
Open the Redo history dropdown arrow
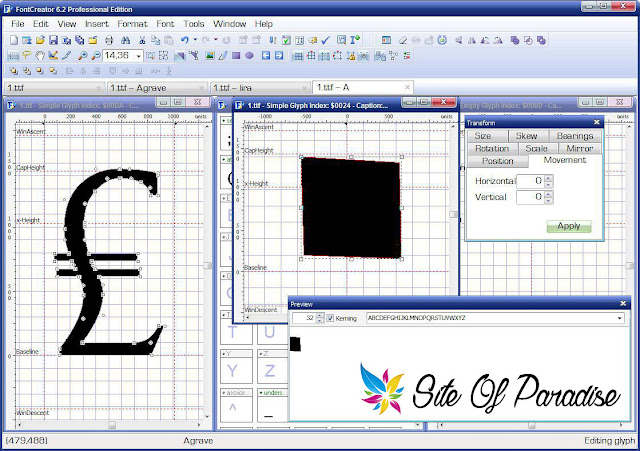(216, 40)
